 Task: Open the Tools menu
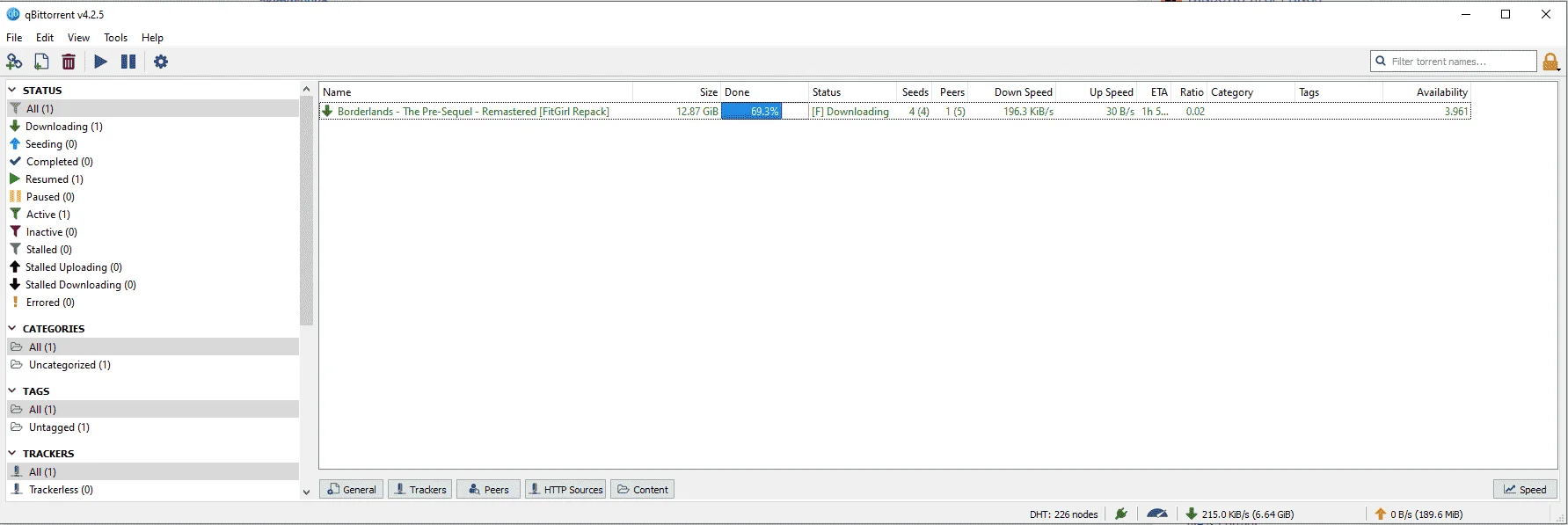click(116, 38)
